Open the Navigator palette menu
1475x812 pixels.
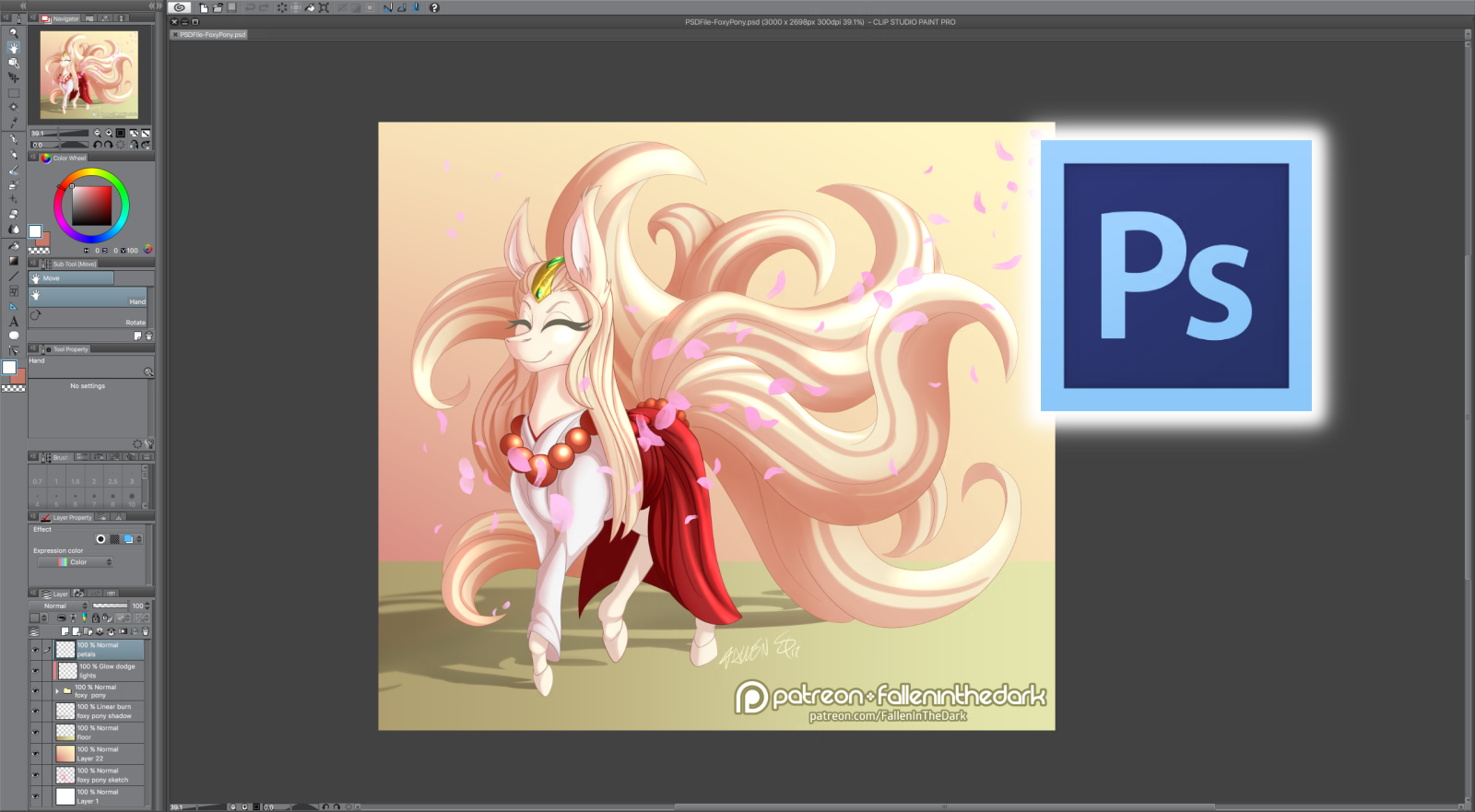point(33,18)
